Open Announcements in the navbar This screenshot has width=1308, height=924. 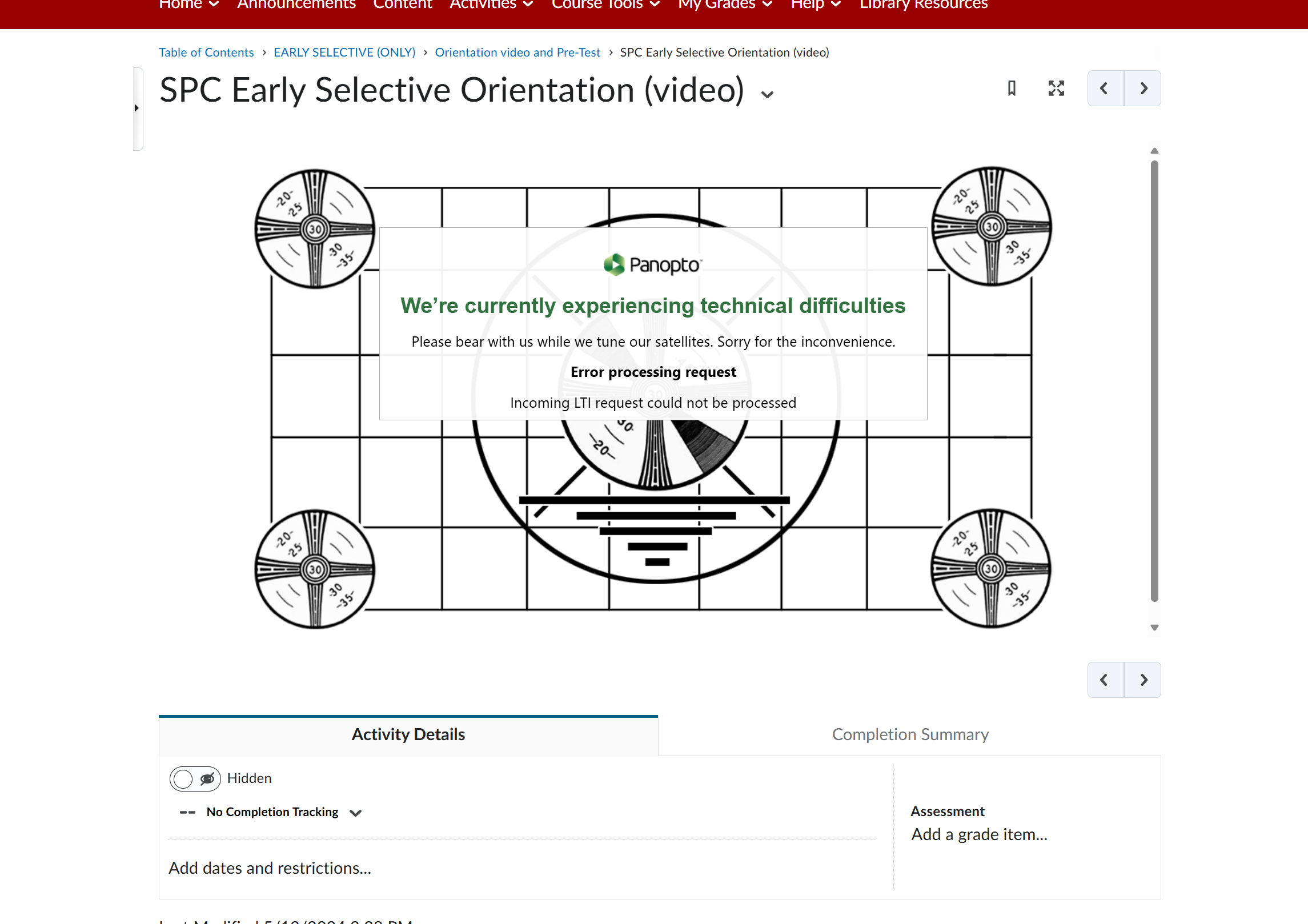pos(296,5)
